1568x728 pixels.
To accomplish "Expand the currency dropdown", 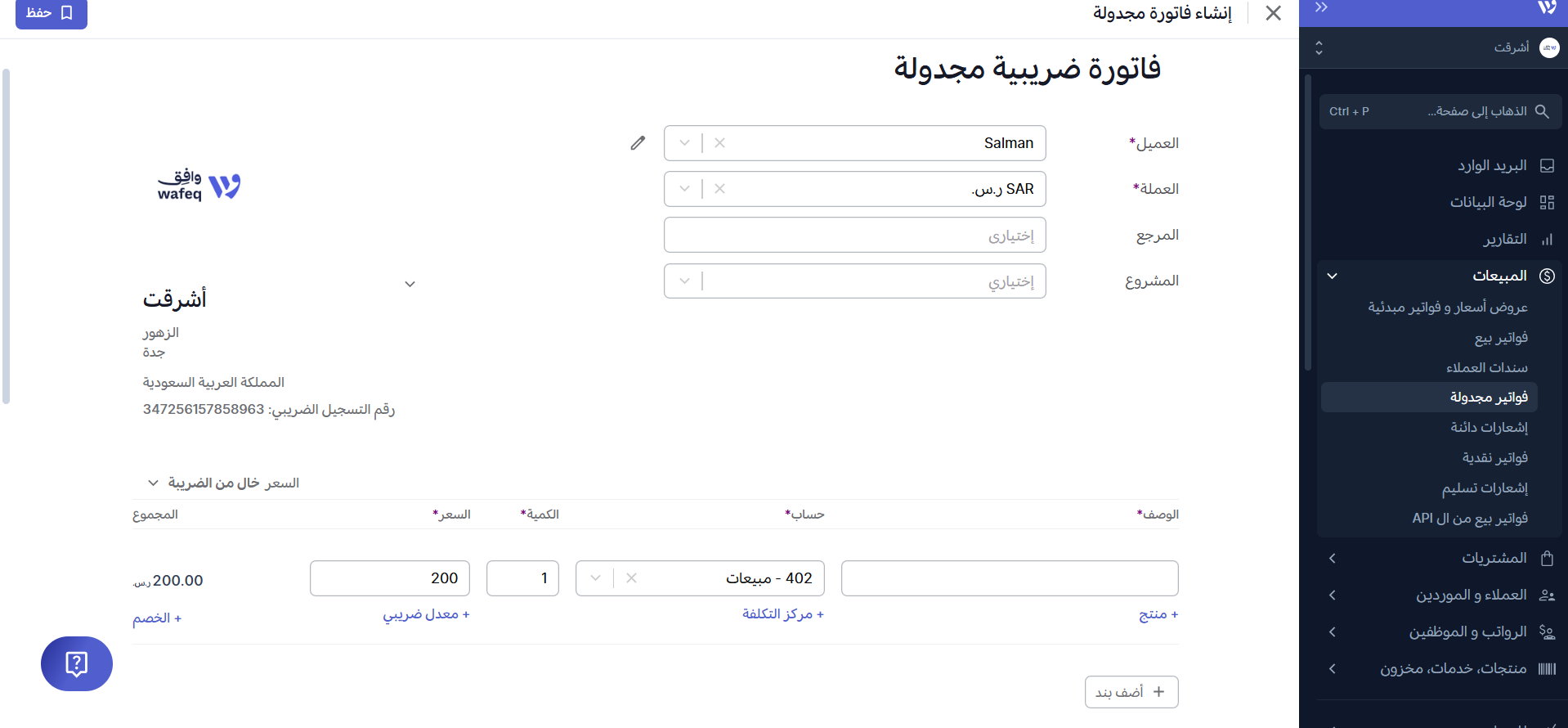I will coord(684,189).
